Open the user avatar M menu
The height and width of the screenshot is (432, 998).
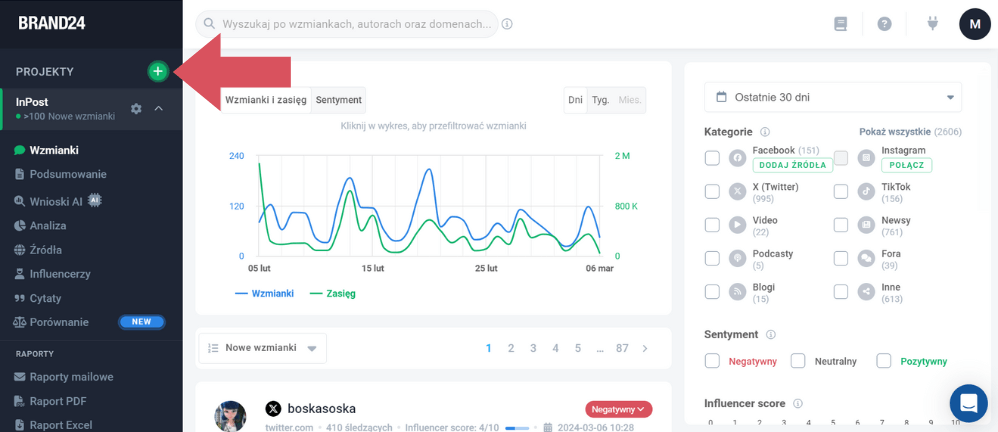point(975,24)
